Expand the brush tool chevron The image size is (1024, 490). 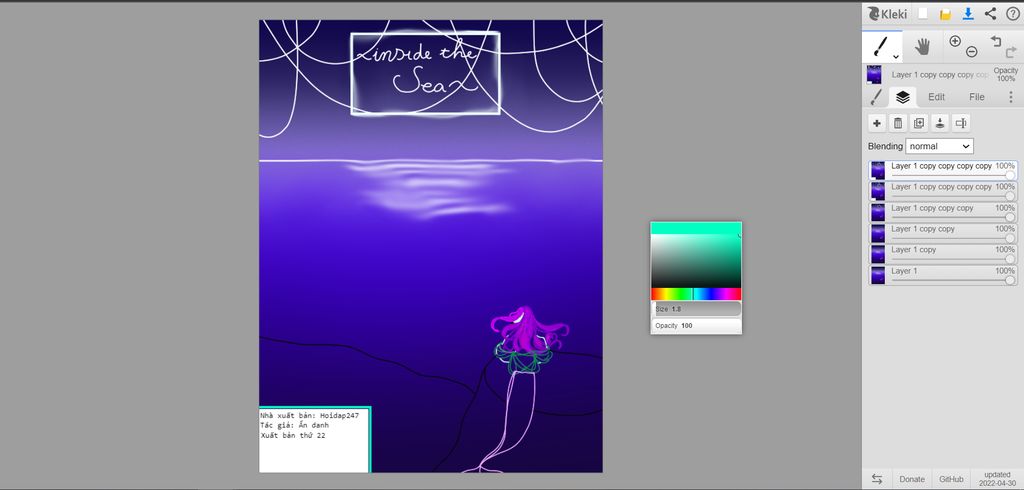click(896, 56)
